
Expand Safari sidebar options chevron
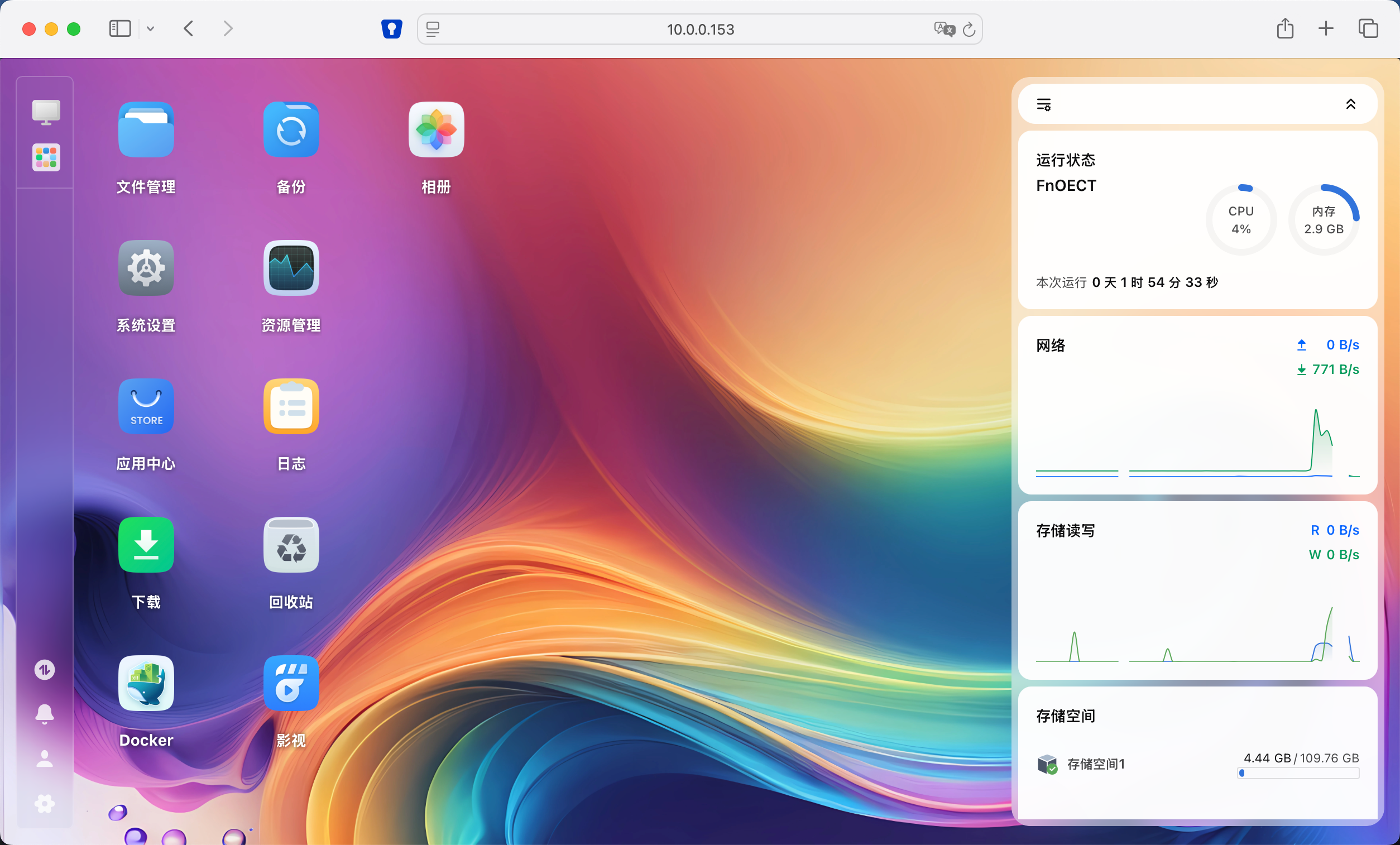coord(150,28)
